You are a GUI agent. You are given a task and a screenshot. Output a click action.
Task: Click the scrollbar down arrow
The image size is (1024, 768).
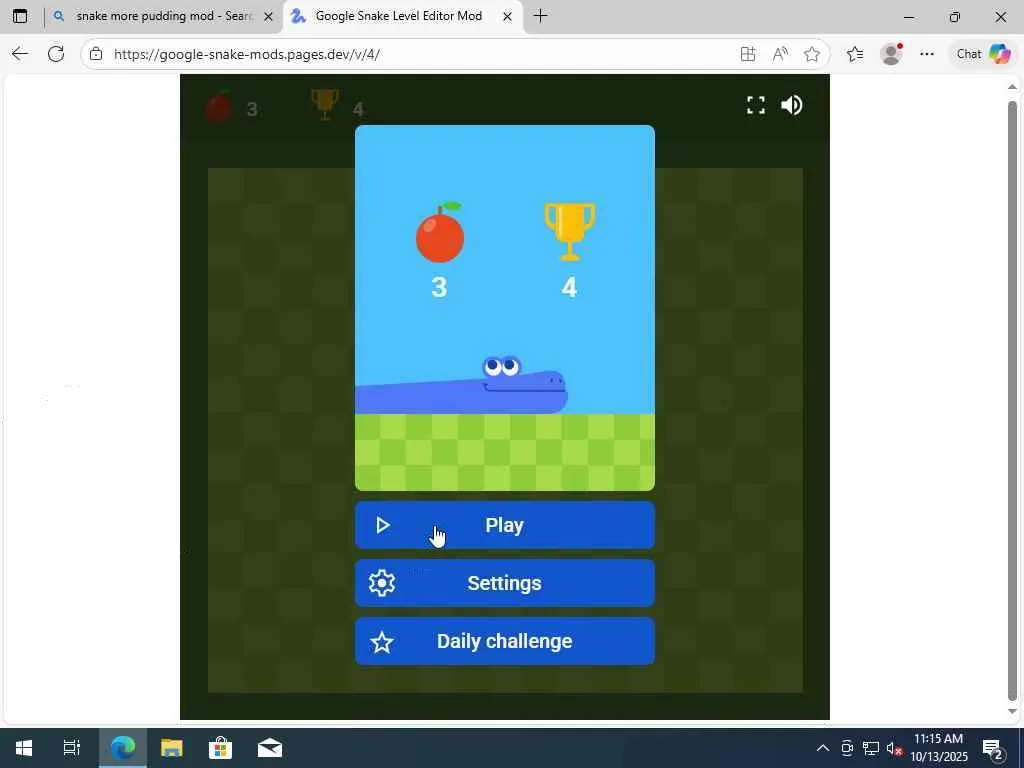pos(1012,712)
